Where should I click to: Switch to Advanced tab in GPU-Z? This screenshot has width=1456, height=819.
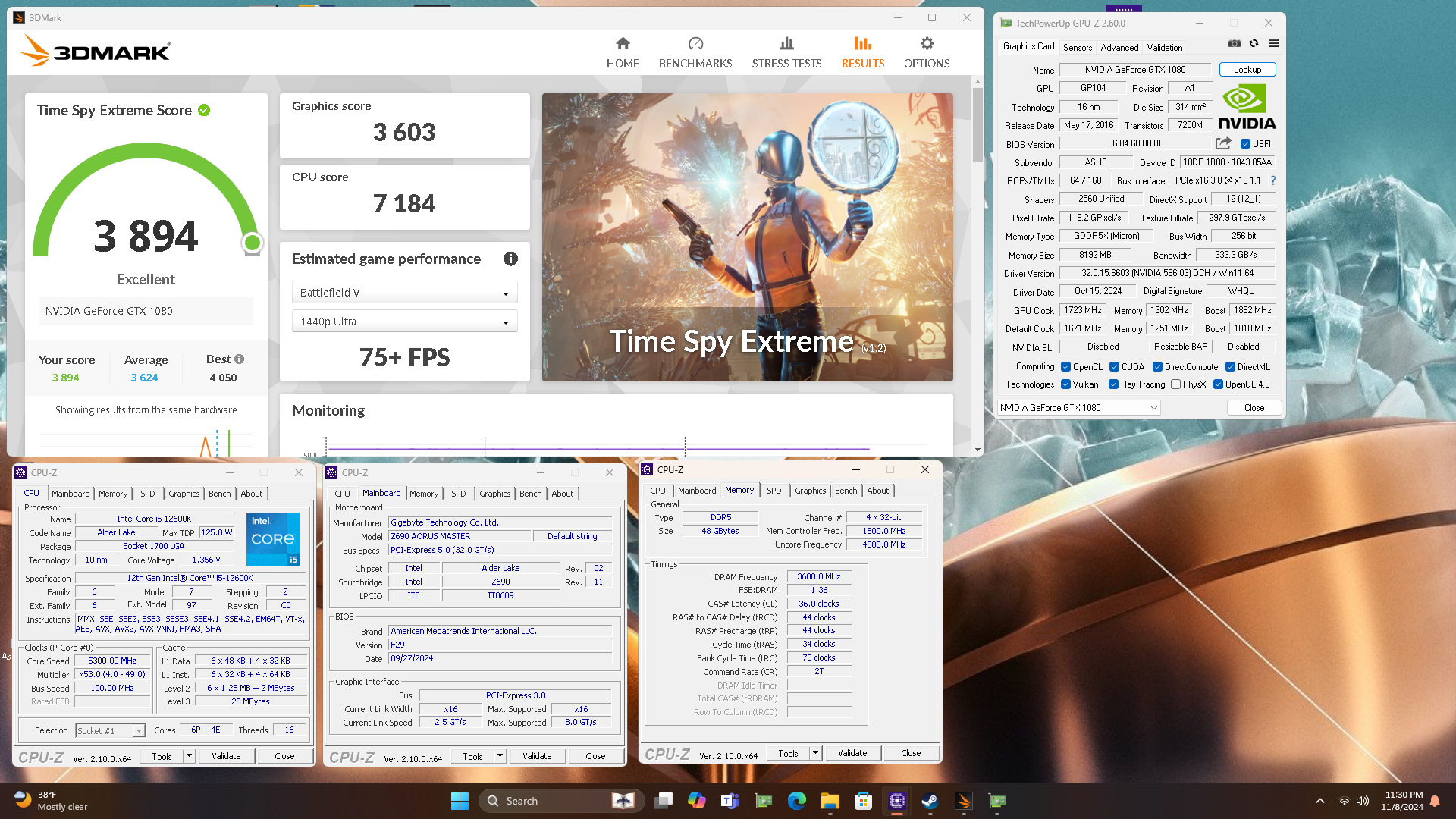[1119, 47]
